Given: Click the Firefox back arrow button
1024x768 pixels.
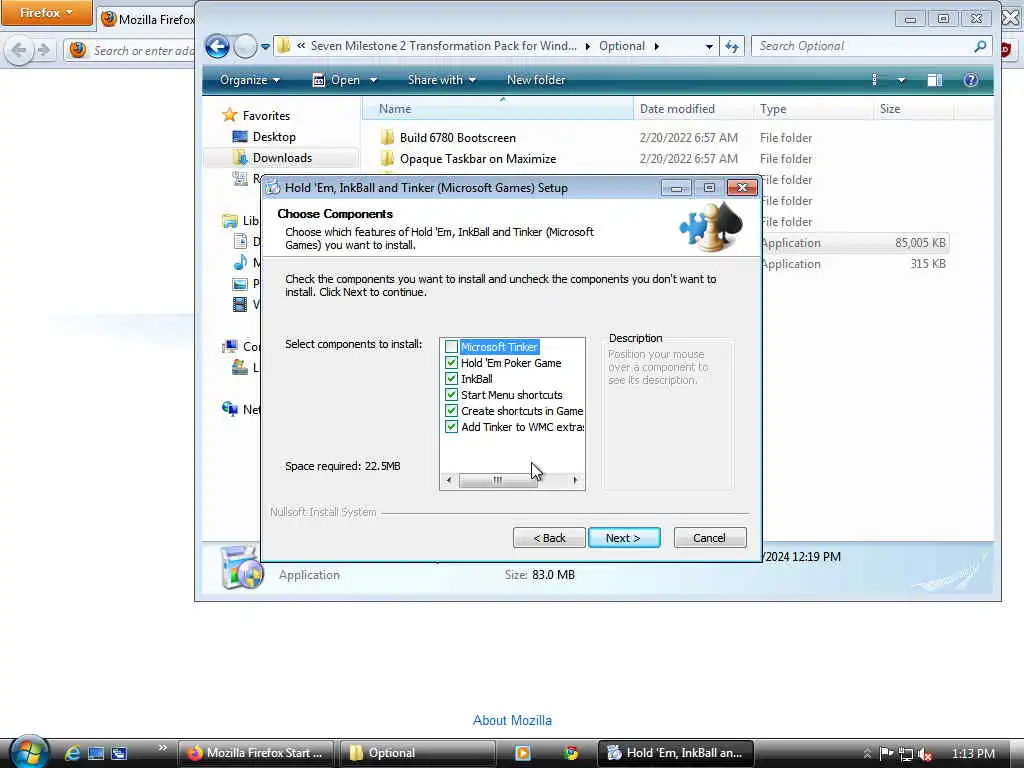Looking at the screenshot, I should pyautogui.click(x=19, y=50).
